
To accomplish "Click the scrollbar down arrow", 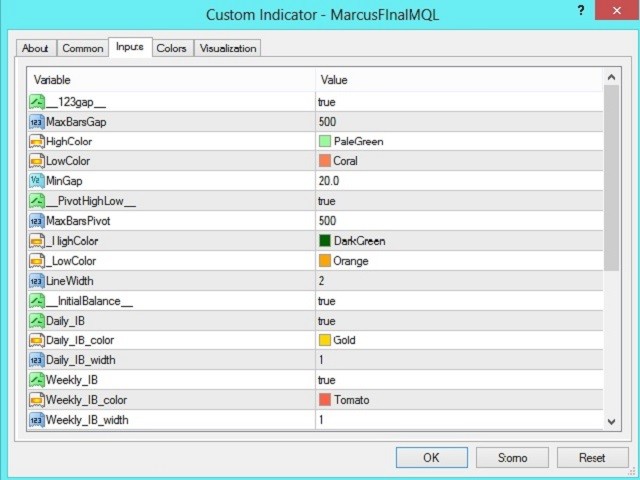I will click(611, 421).
